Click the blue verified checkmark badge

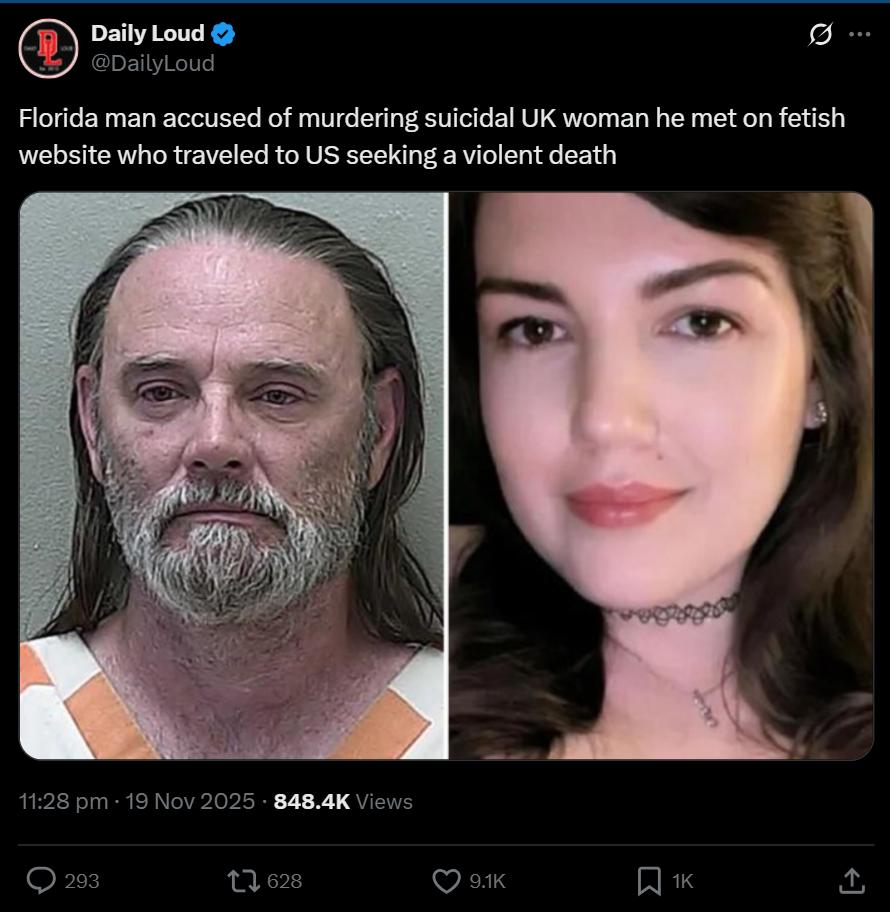(x=223, y=34)
